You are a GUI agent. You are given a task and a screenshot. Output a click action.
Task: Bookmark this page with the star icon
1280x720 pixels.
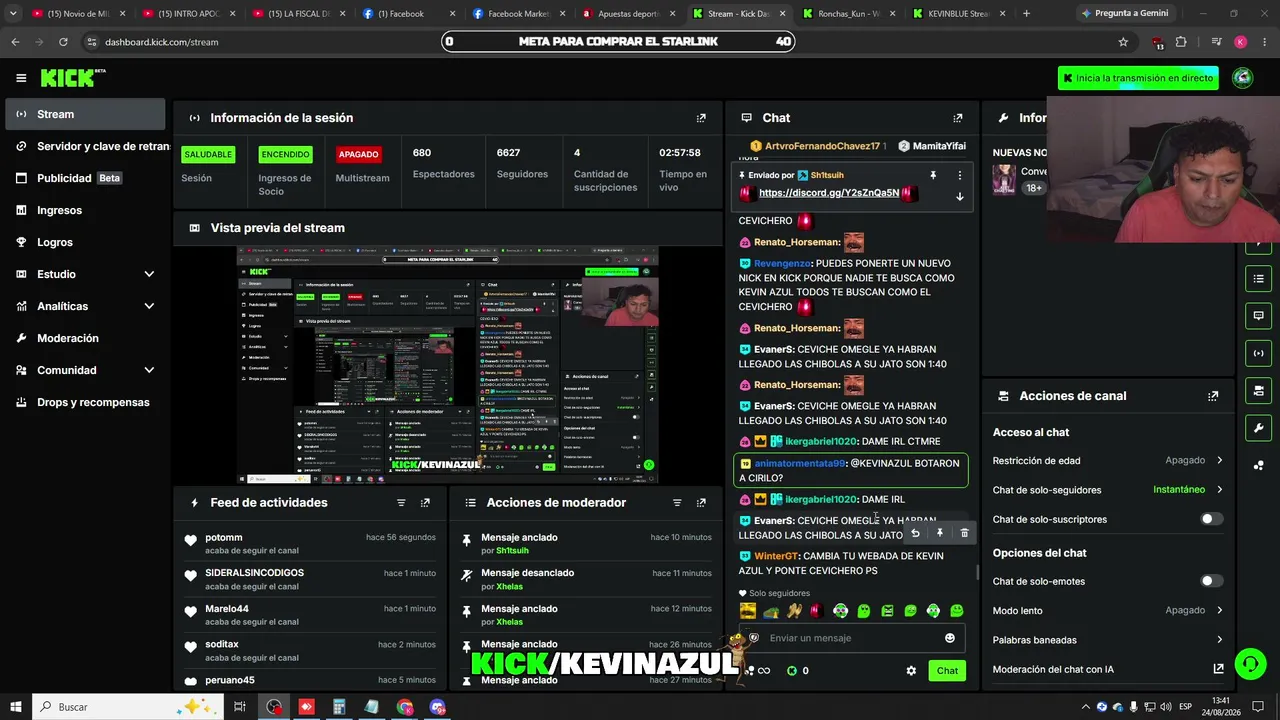pos(1123,42)
